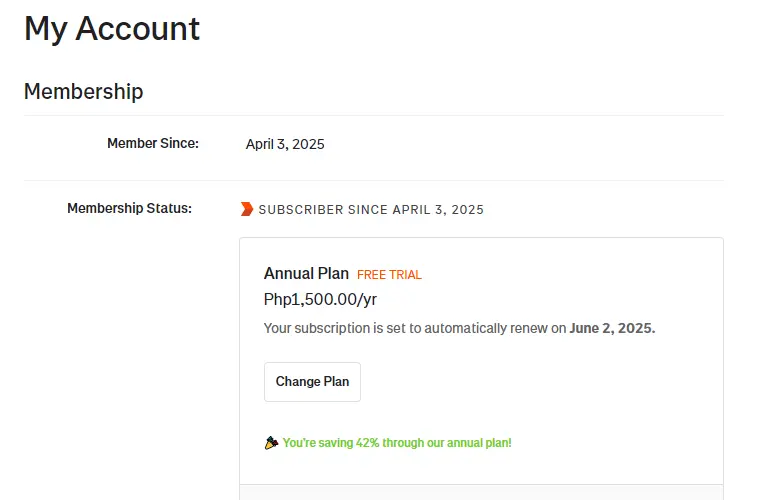Screen dimensions: 774x500
Task: Select the price "Php1,500.00/yr"
Action: pos(320,299)
